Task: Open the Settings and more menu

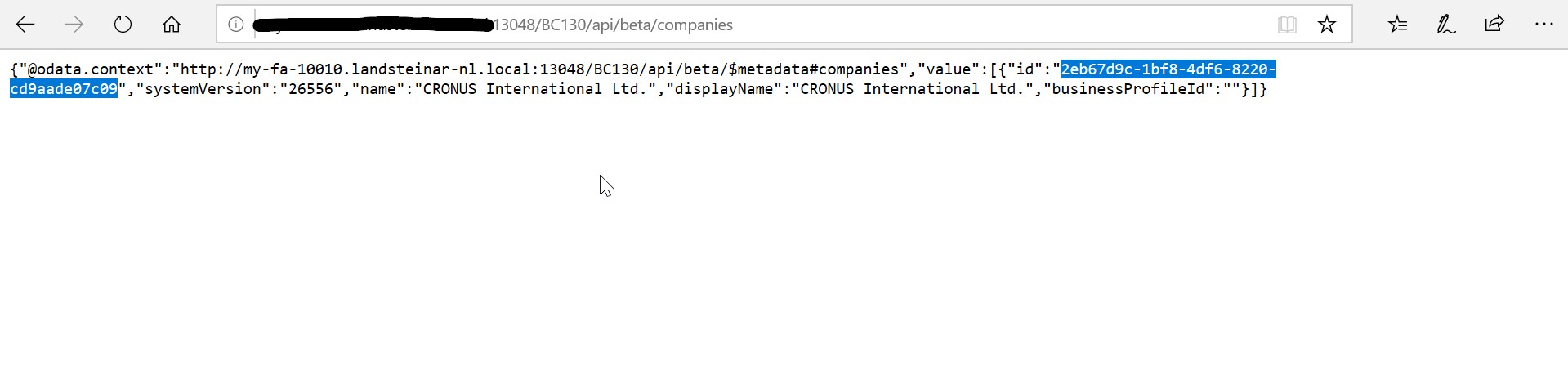Action: click(x=1543, y=25)
